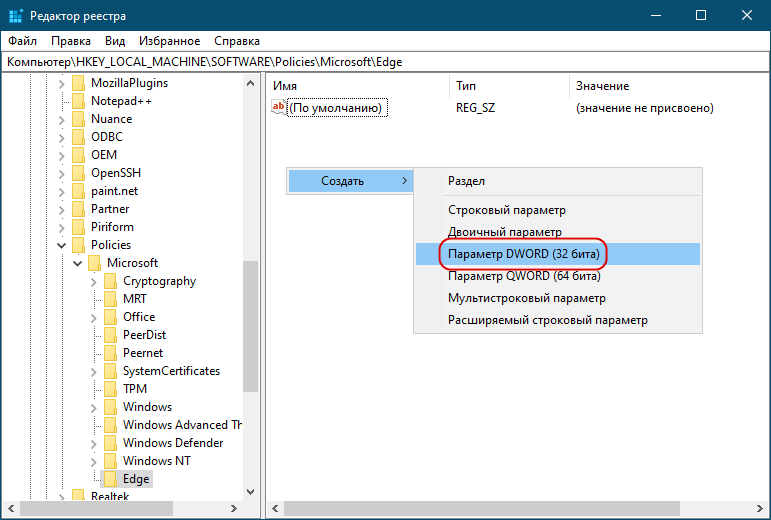771x520 pixels.
Task: Click the ab string value icon
Action: coord(279,107)
